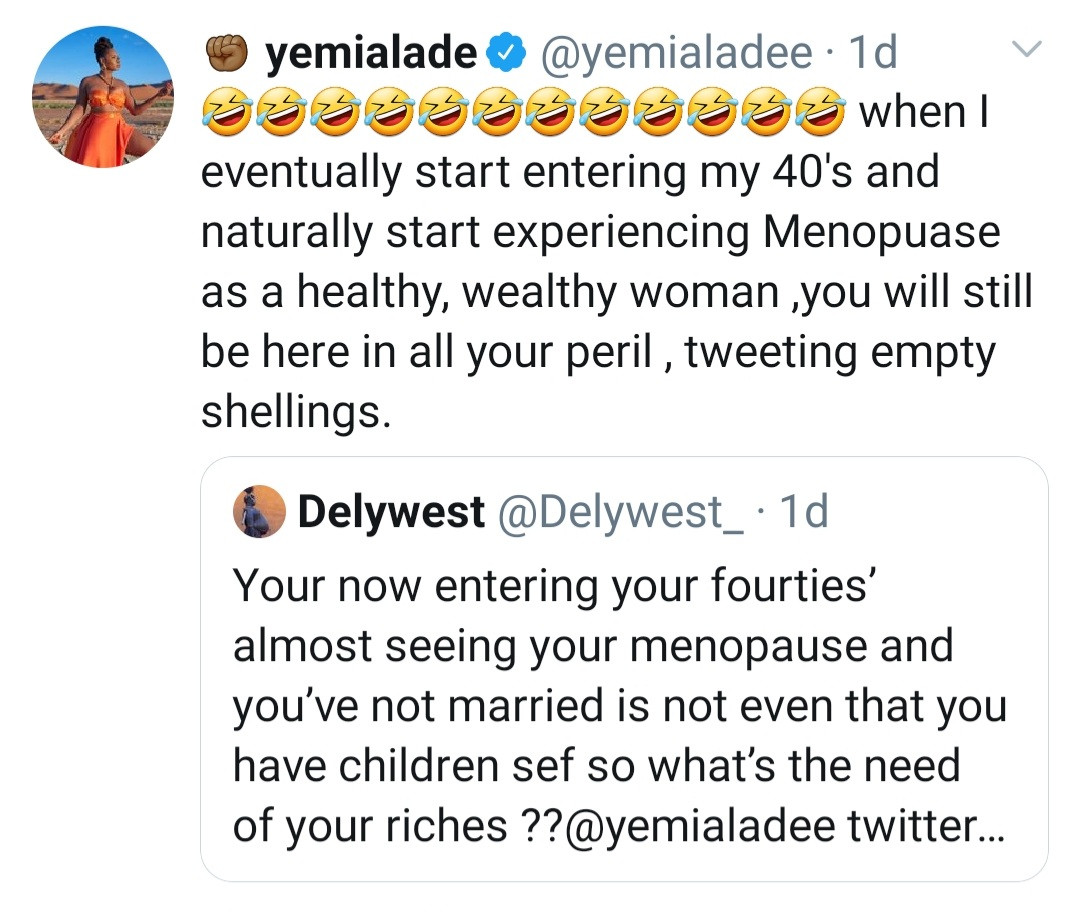Open Delywest's small avatar
Viewport: 1080px width, 912px height.
259,511
